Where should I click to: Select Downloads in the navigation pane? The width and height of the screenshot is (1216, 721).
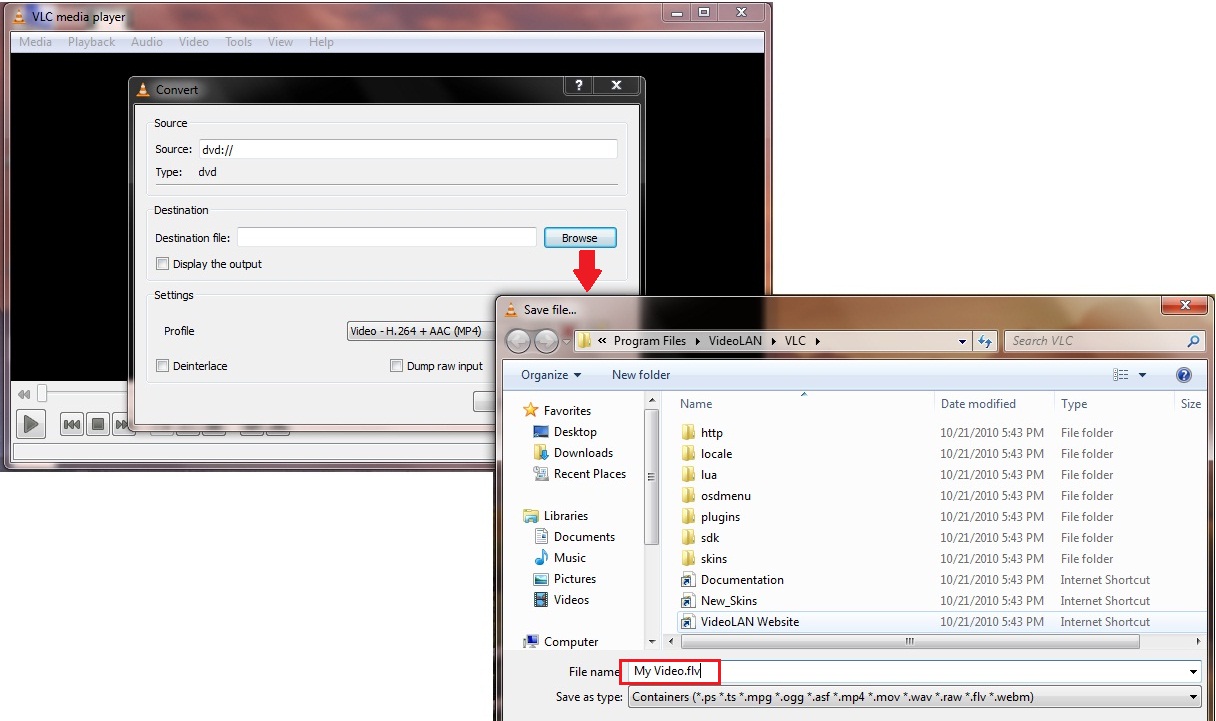(583, 453)
